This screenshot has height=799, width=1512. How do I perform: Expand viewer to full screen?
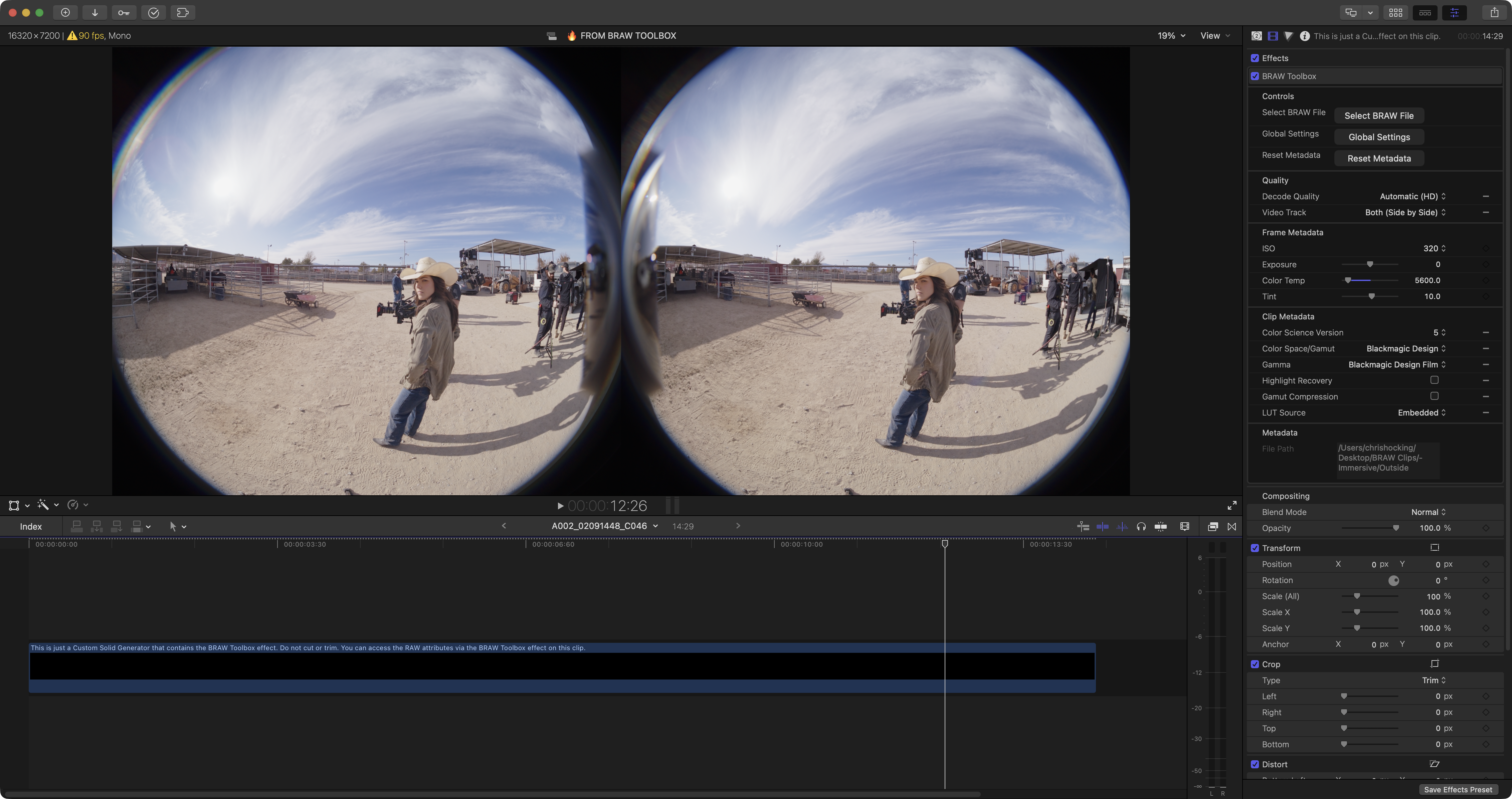pyautogui.click(x=1232, y=505)
